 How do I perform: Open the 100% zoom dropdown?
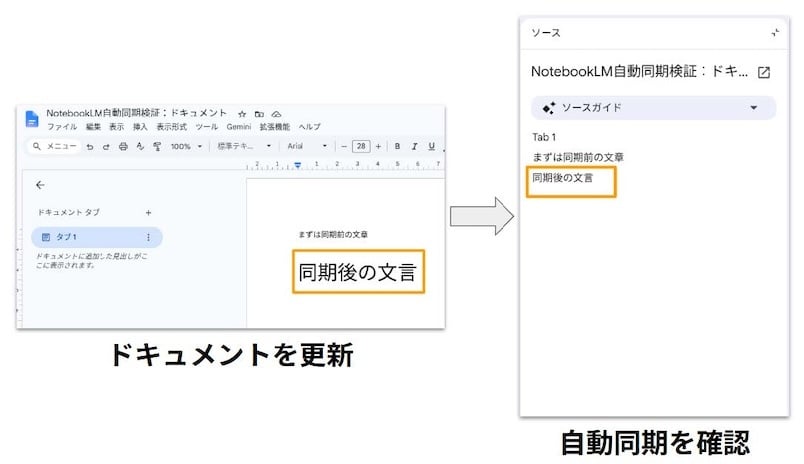pos(186,147)
